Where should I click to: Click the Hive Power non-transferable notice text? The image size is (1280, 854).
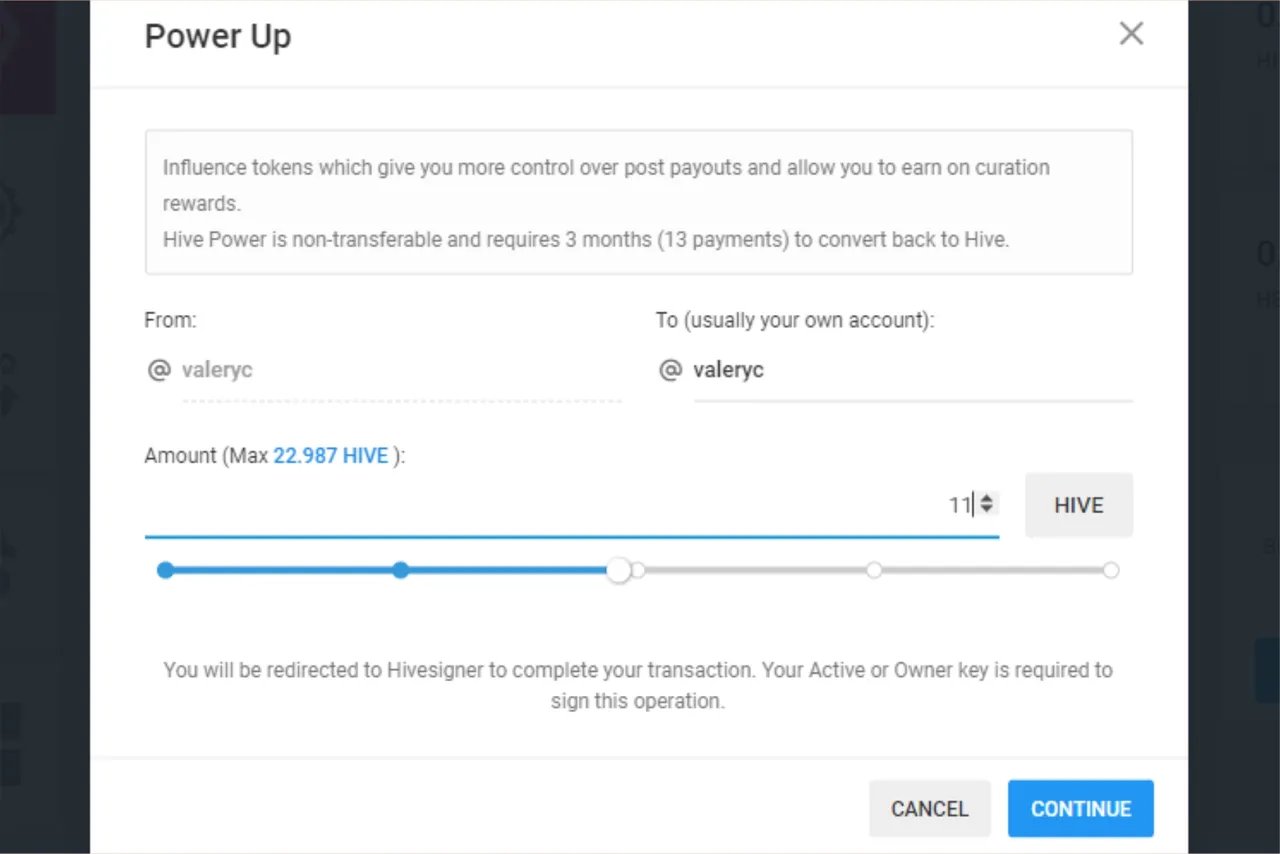[x=586, y=240]
